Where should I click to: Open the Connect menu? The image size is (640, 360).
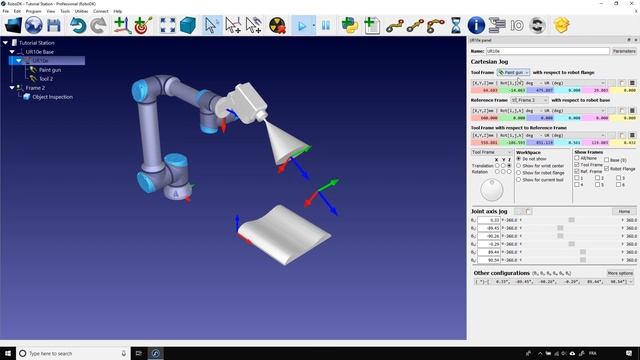tap(101, 11)
